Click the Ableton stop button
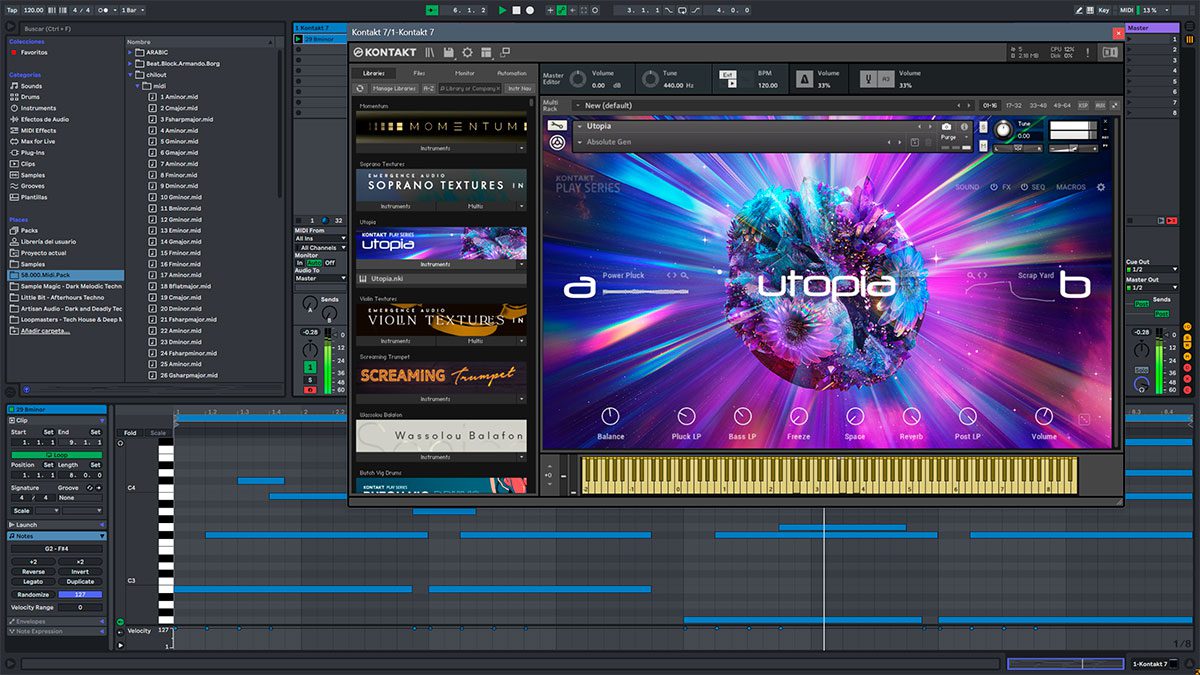1200x675 pixels. pyautogui.click(x=516, y=9)
